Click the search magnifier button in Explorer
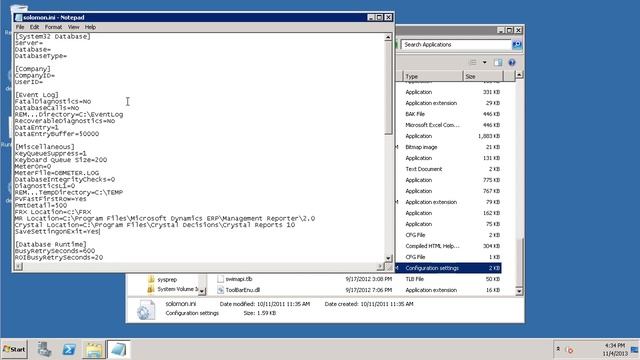 click(x=517, y=44)
